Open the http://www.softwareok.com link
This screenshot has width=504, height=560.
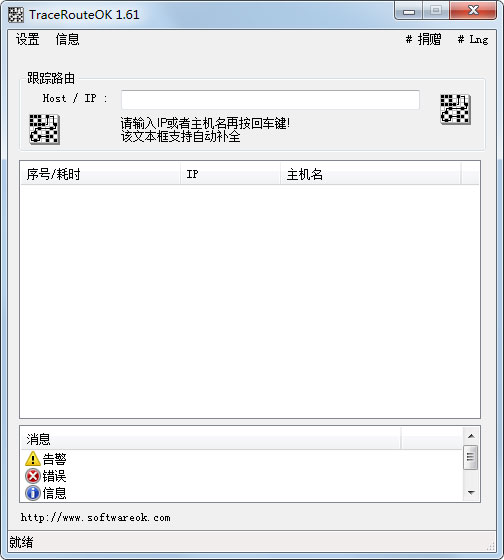click(95, 518)
